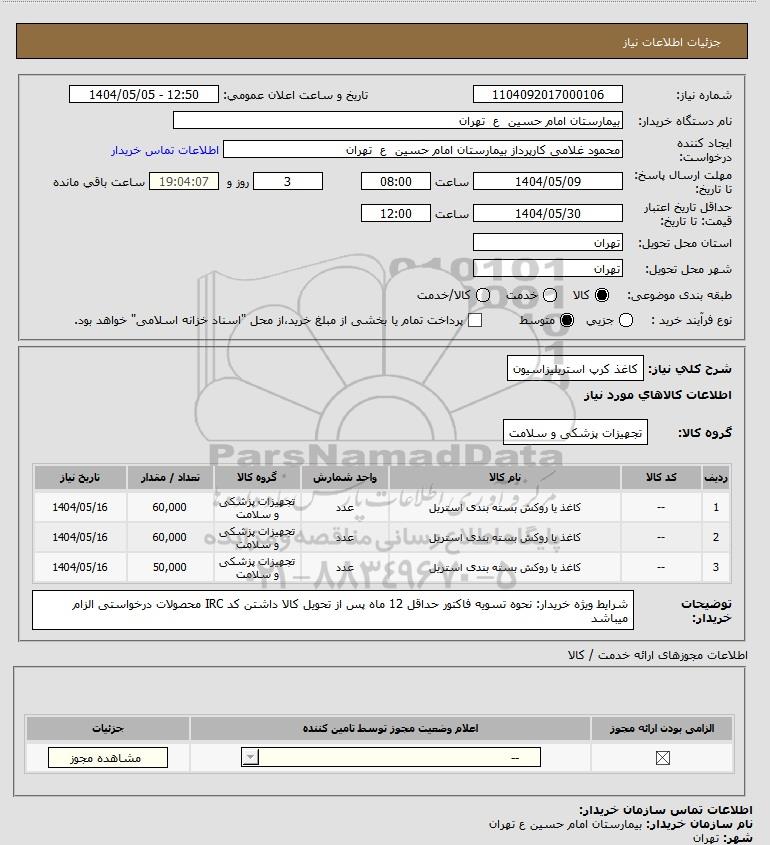Click price validity time 12:00
This screenshot has height=845, width=770.
396,213
